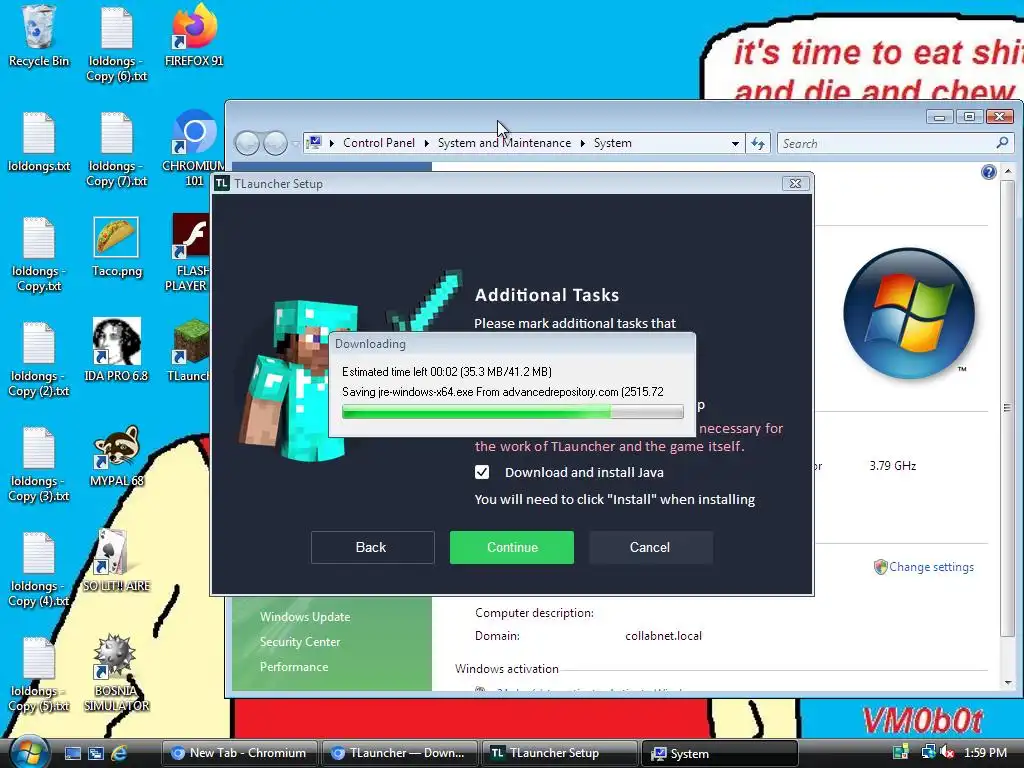Click 3.79 GHz processor value

click(x=893, y=466)
